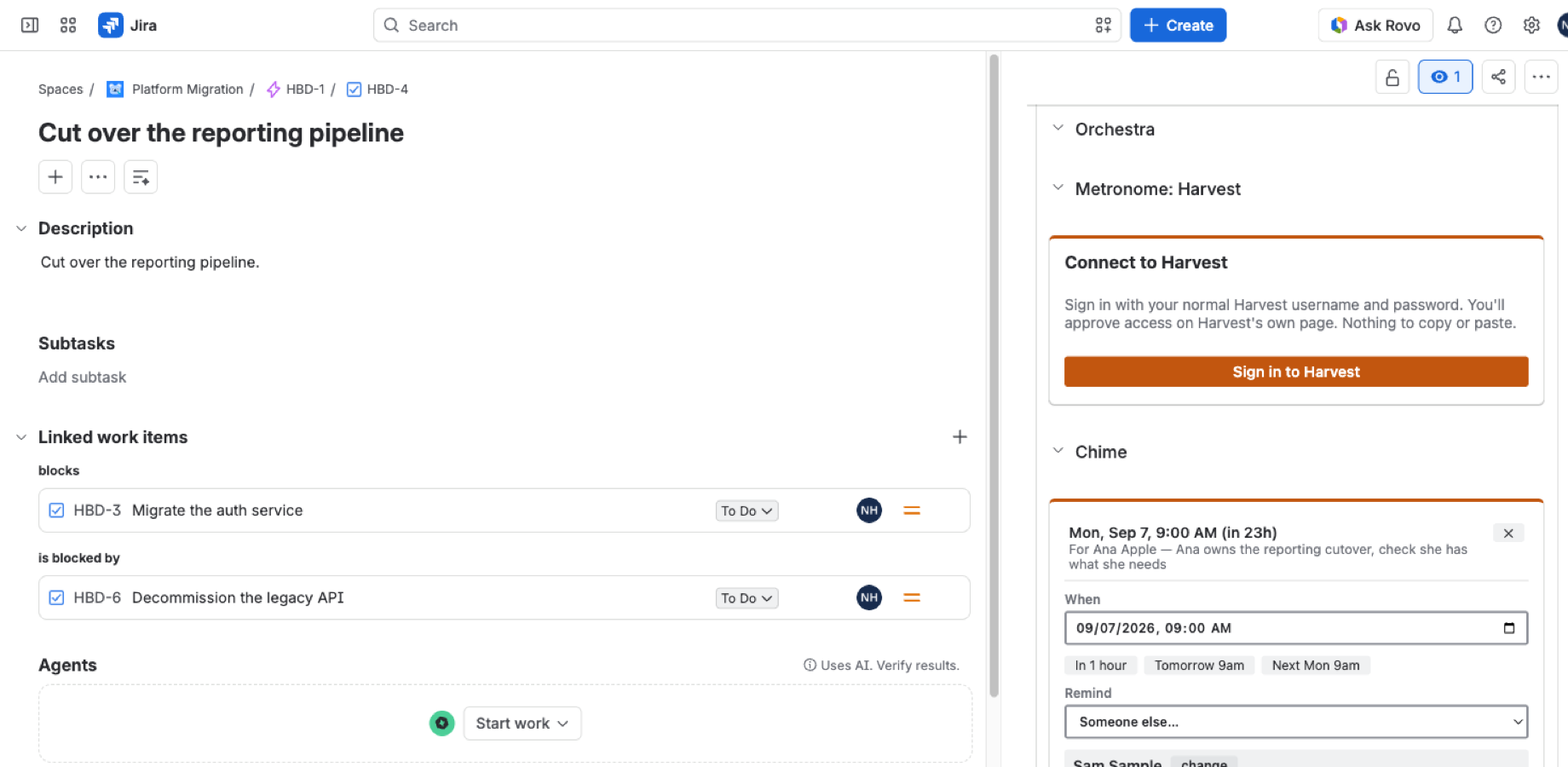Toggle the sidebar collapse icon

coord(30,26)
